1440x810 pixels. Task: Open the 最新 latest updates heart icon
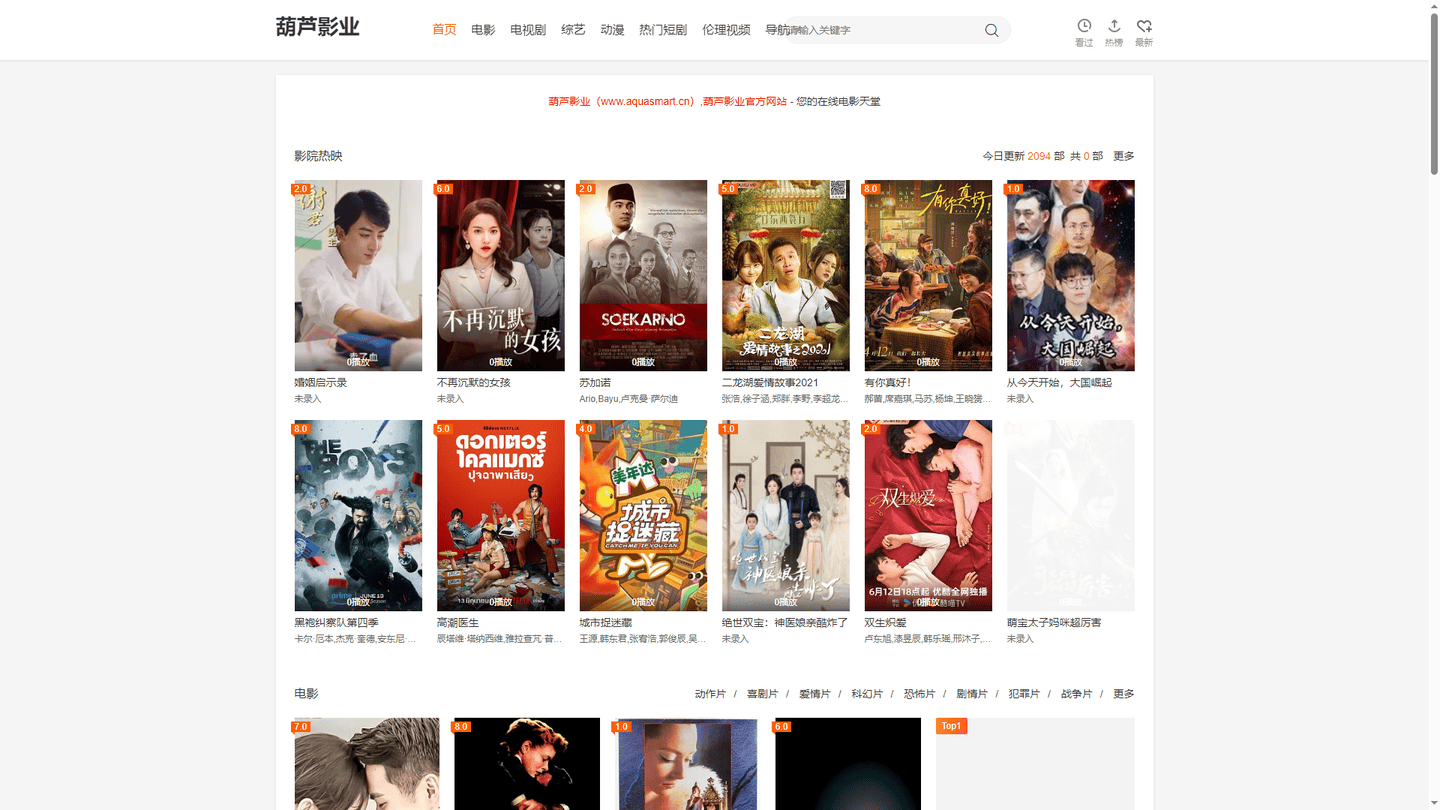click(x=1144, y=32)
